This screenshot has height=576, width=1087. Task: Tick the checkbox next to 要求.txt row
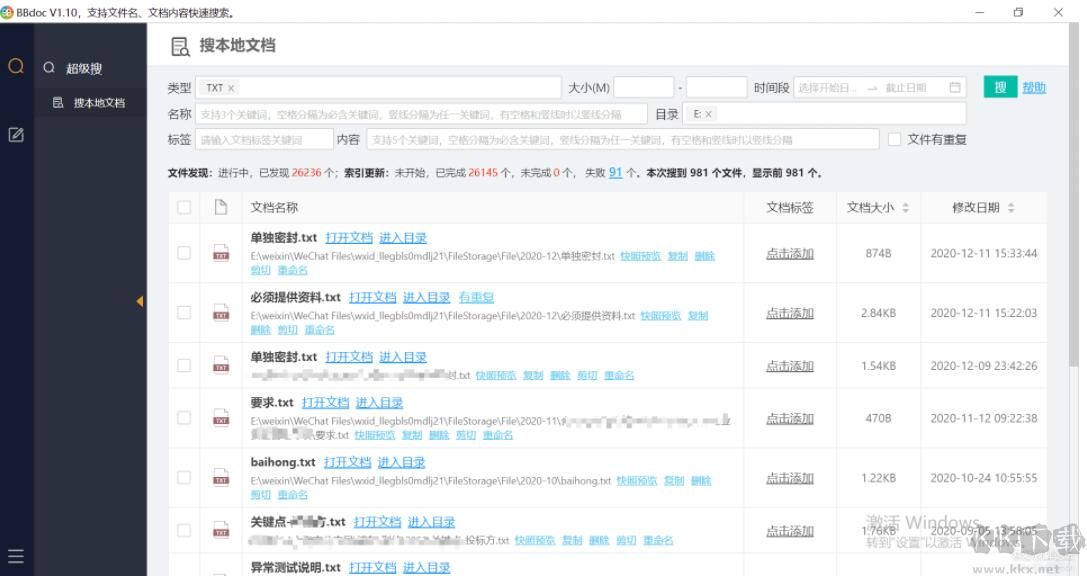(x=184, y=417)
